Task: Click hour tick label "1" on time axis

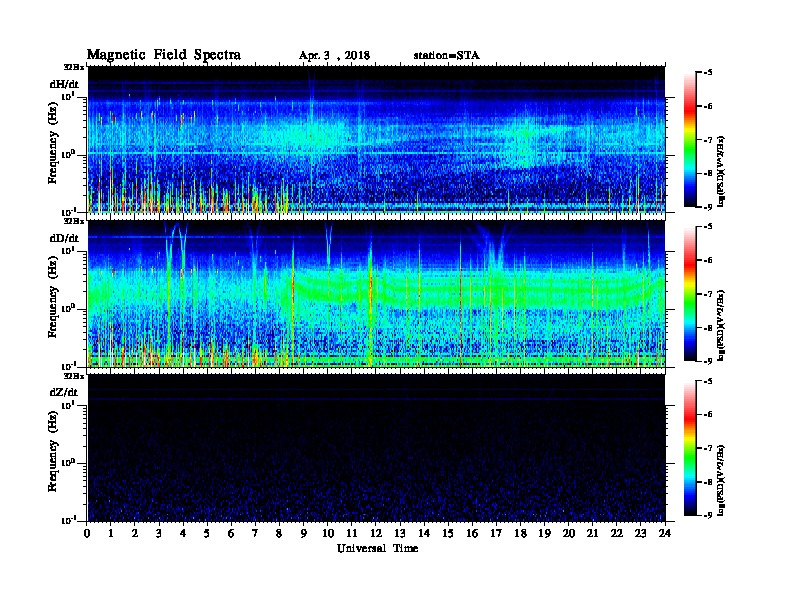Action: pos(111,534)
